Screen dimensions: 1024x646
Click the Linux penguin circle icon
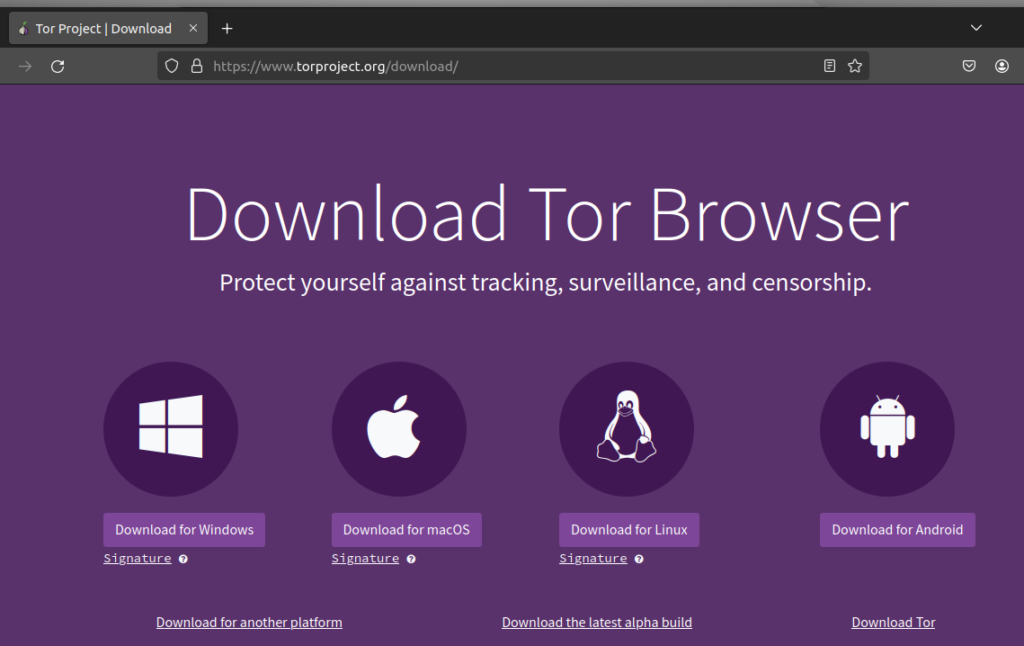pos(626,428)
